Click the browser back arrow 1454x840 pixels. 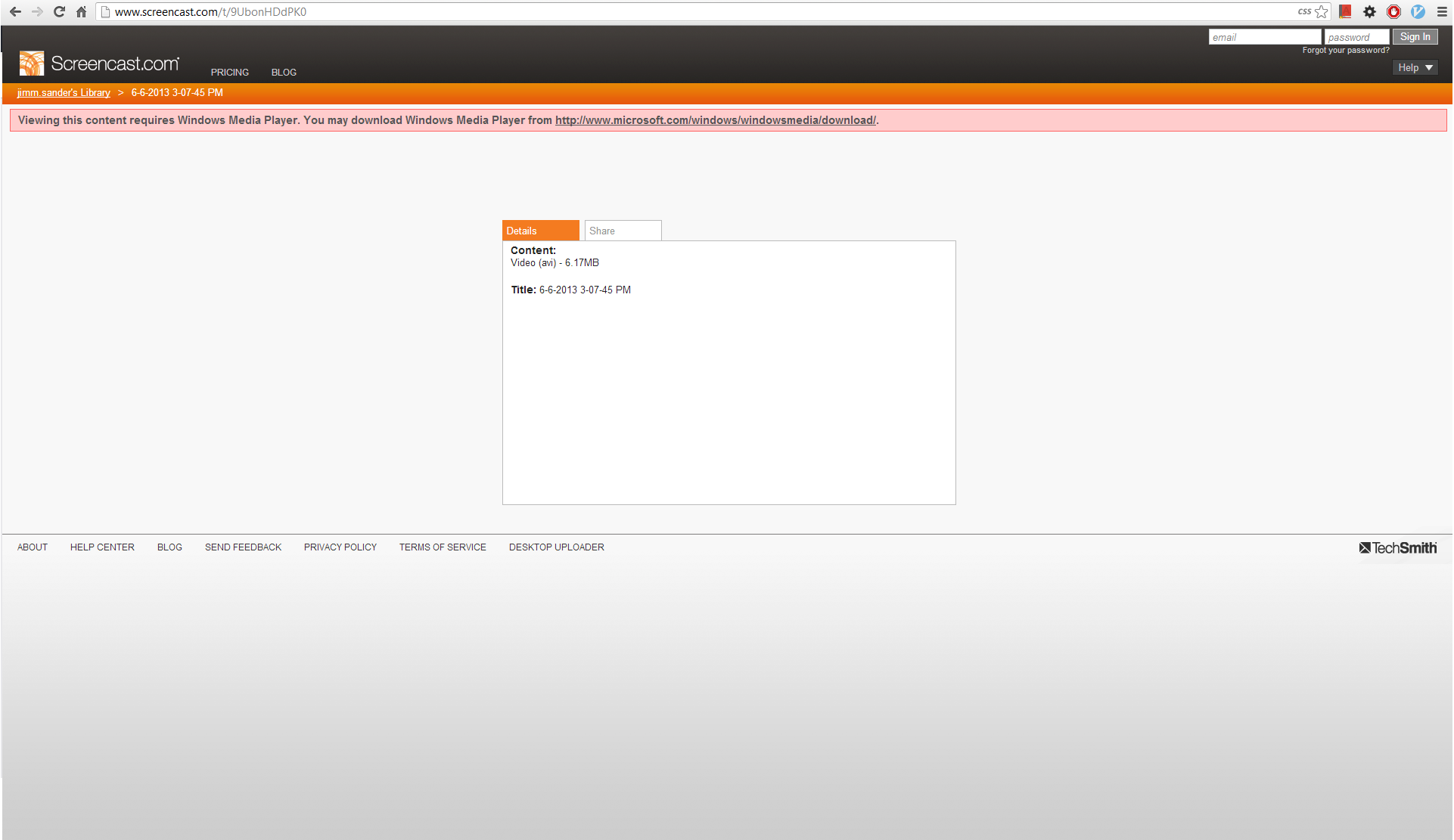tap(15, 12)
